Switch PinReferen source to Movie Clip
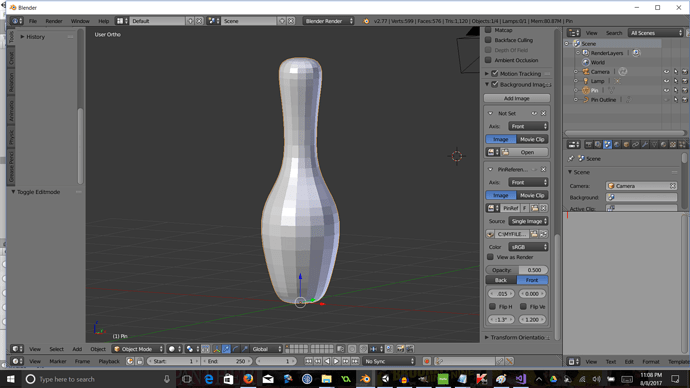The width and height of the screenshot is (690, 388). tap(532, 195)
